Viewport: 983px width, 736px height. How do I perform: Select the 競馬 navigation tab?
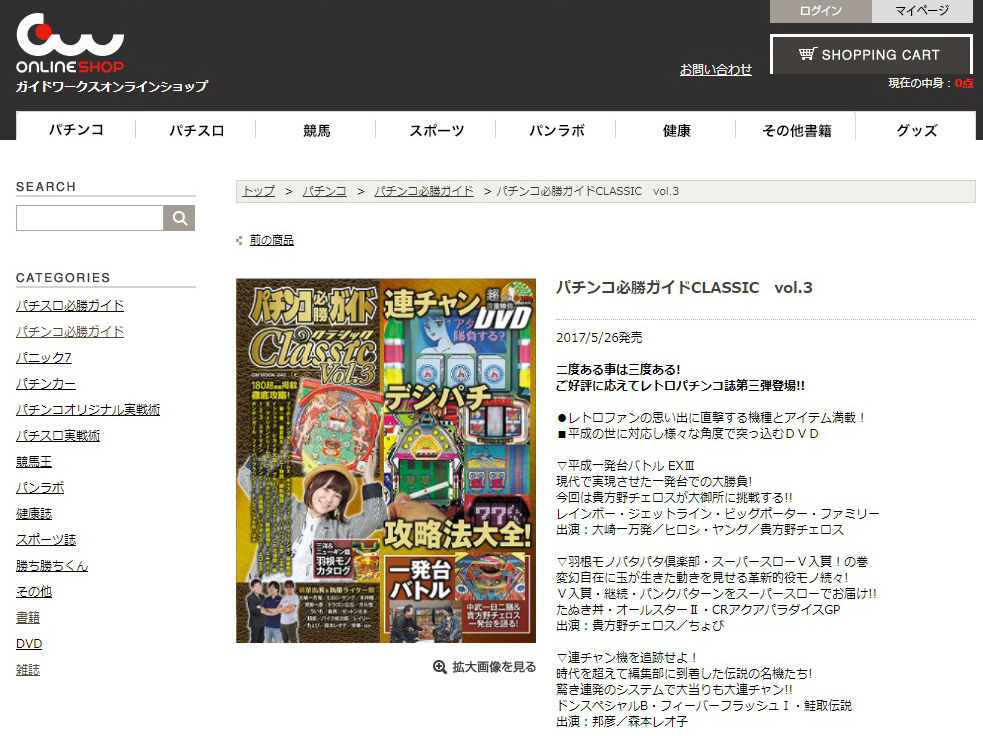pyautogui.click(x=316, y=130)
